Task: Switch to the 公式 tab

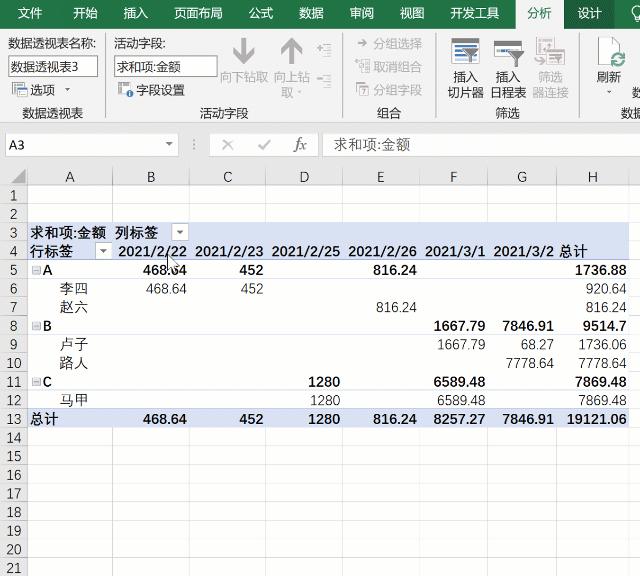Action: 260,13
